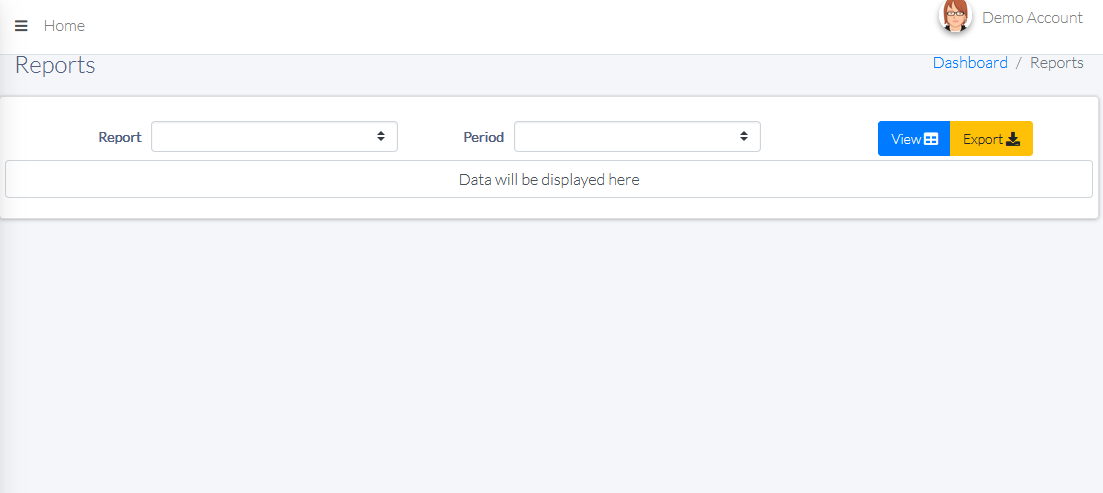
Task: Click the Report dropdown arrow indicator
Action: coord(381,137)
